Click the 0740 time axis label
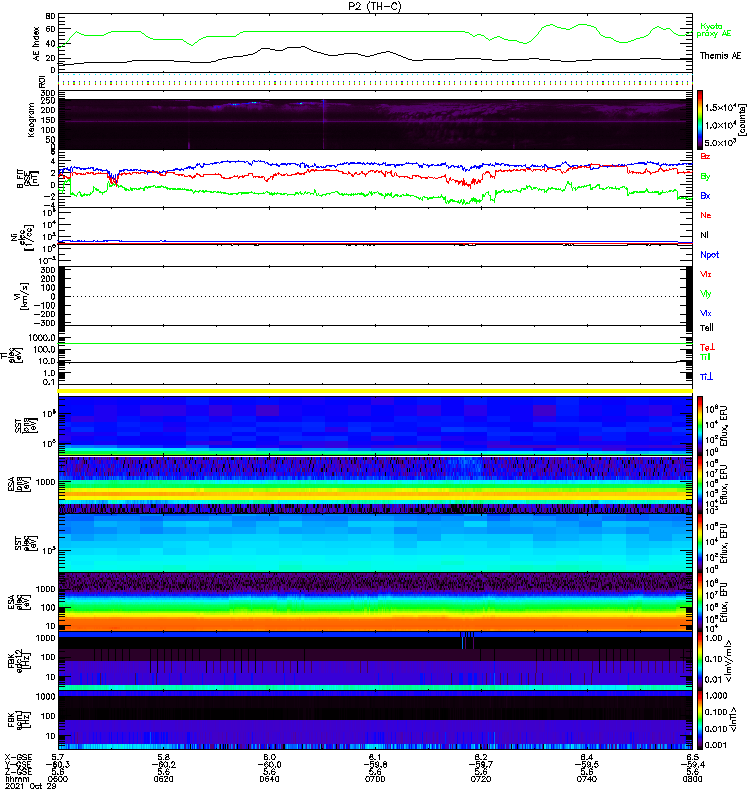The height and width of the screenshot is (800, 750). (x=587, y=779)
